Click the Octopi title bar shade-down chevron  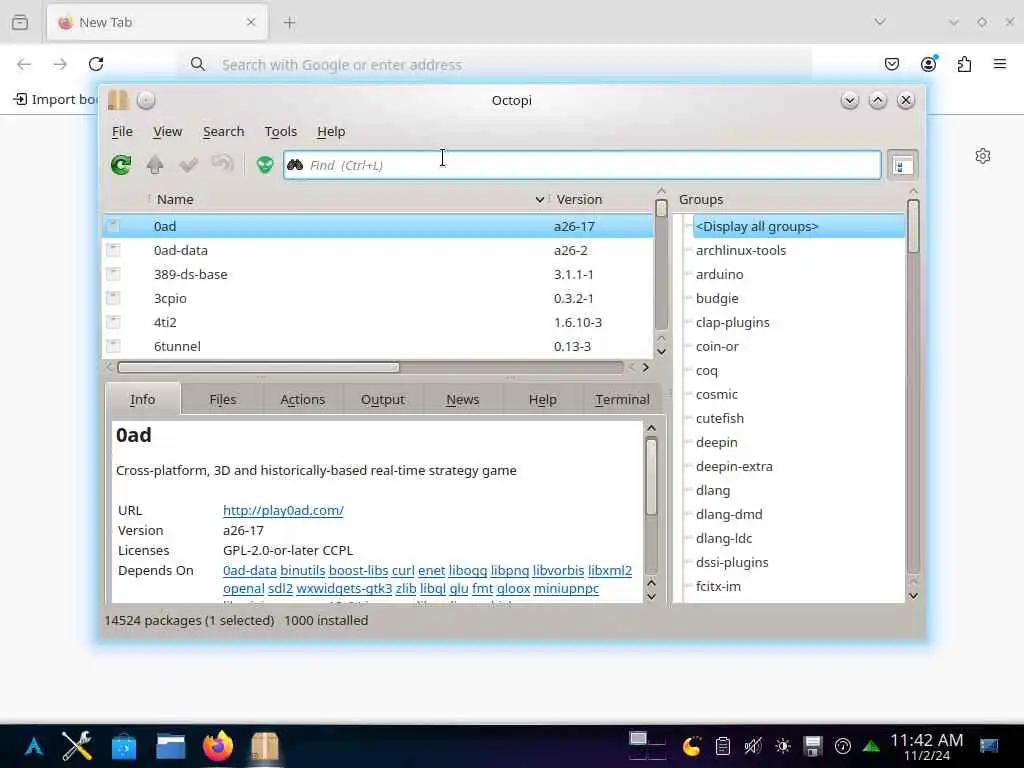pyautogui.click(x=850, y=100)
